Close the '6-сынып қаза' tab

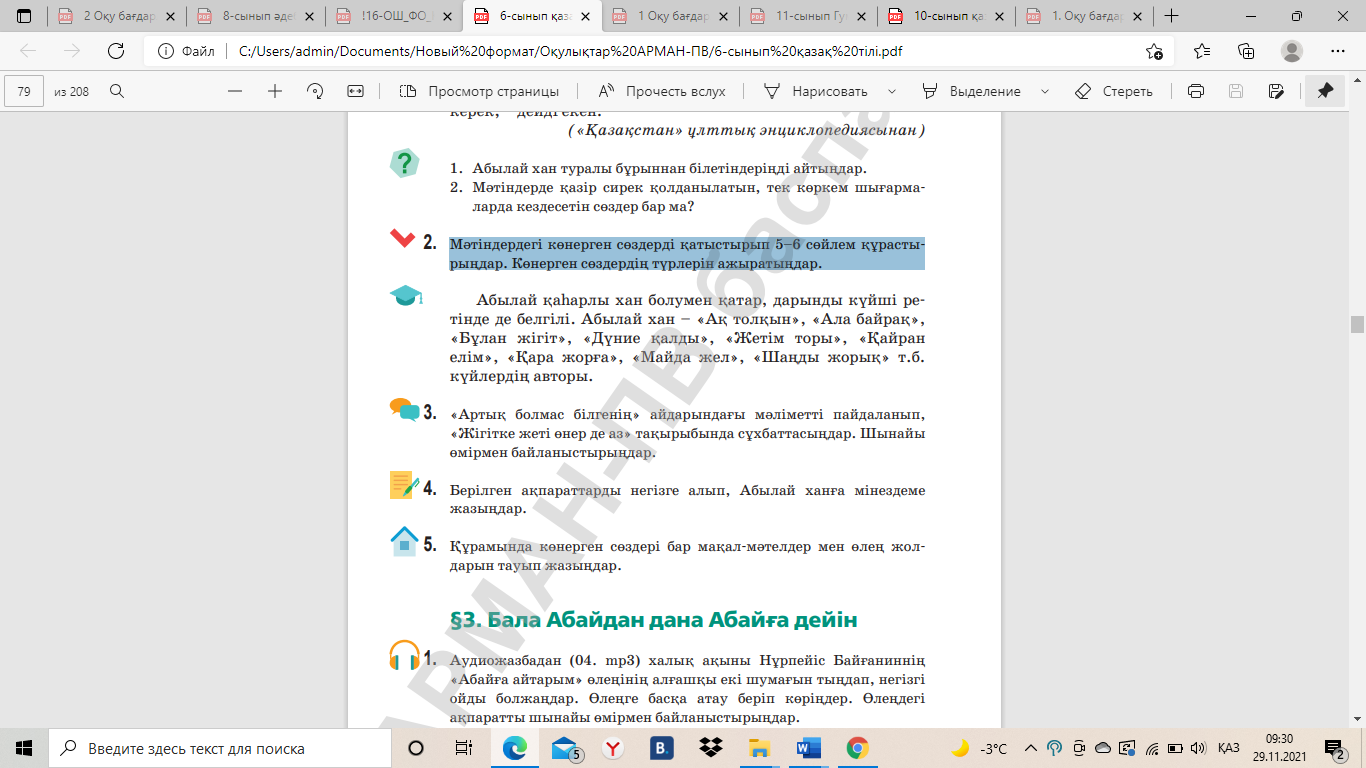click(583, 16)
